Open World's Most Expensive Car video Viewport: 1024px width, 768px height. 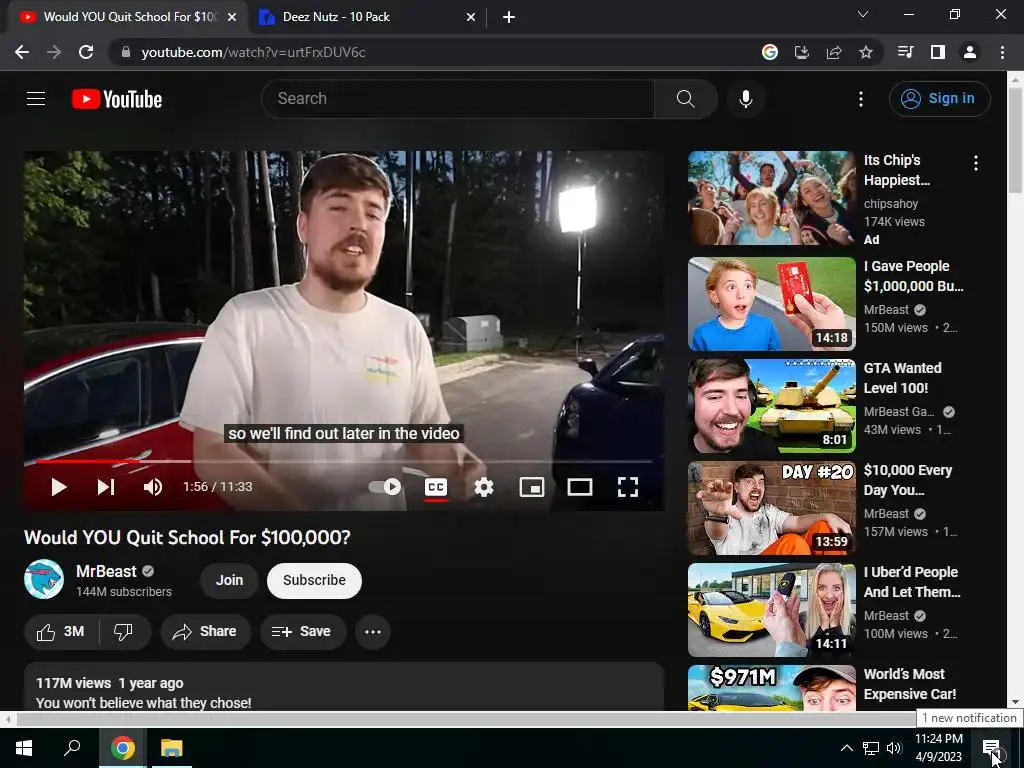click(771, 688)
